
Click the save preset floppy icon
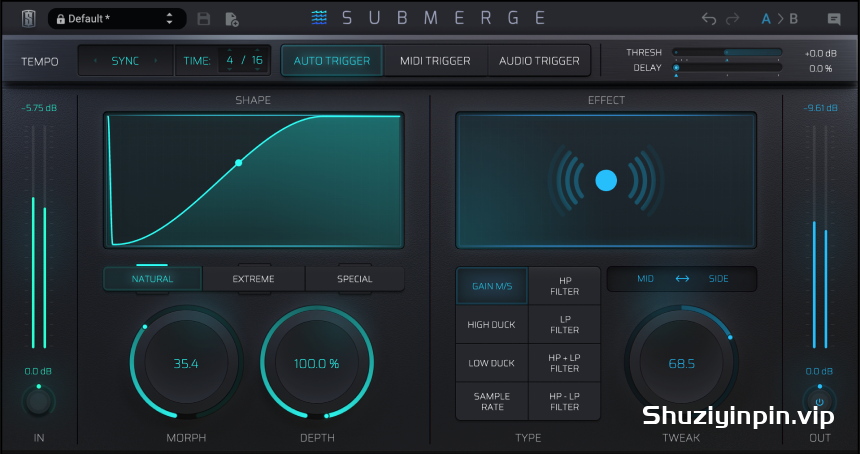[204, 19]
